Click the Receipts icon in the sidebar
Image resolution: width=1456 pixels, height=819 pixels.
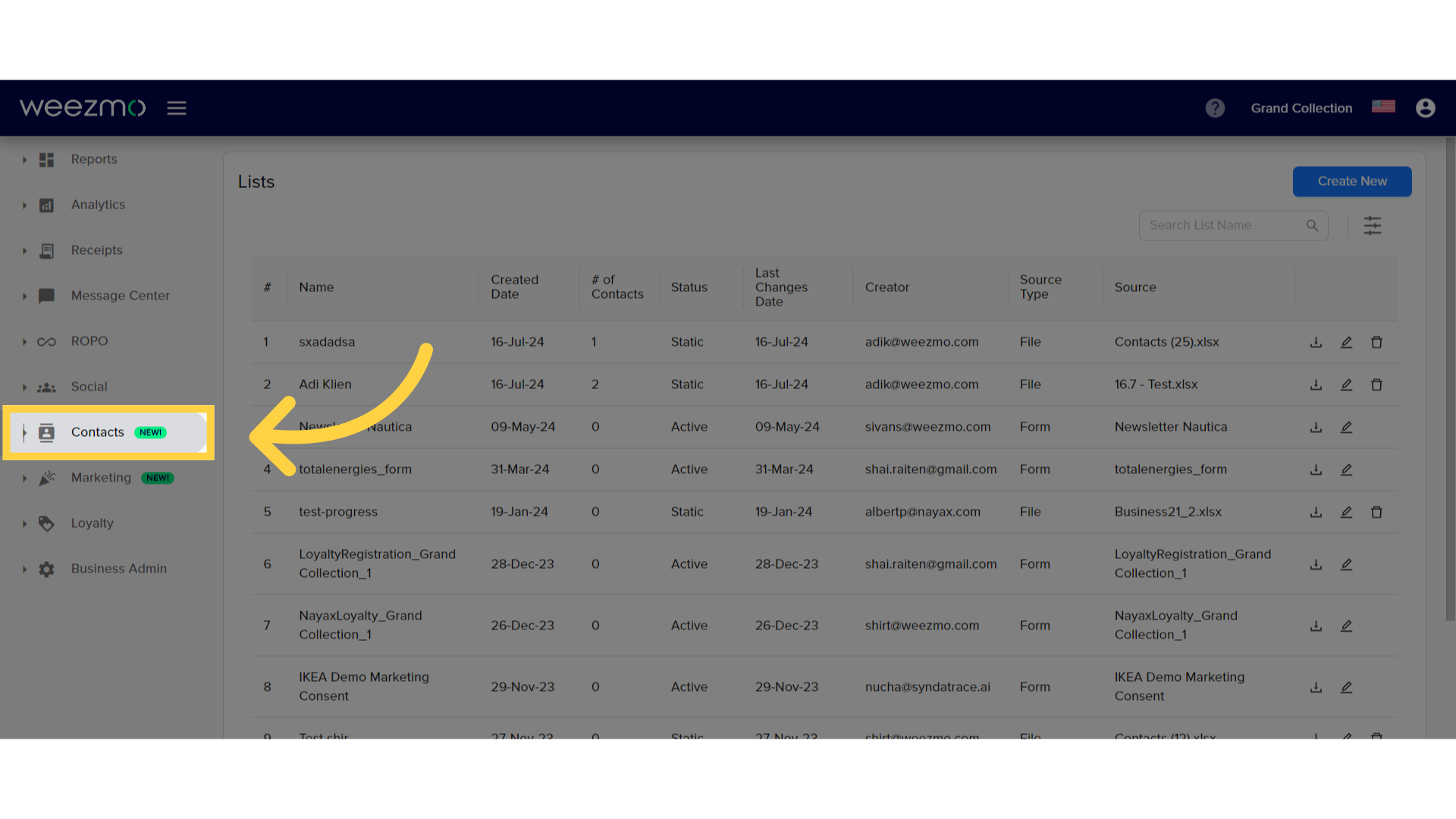(x=46, y=250)
